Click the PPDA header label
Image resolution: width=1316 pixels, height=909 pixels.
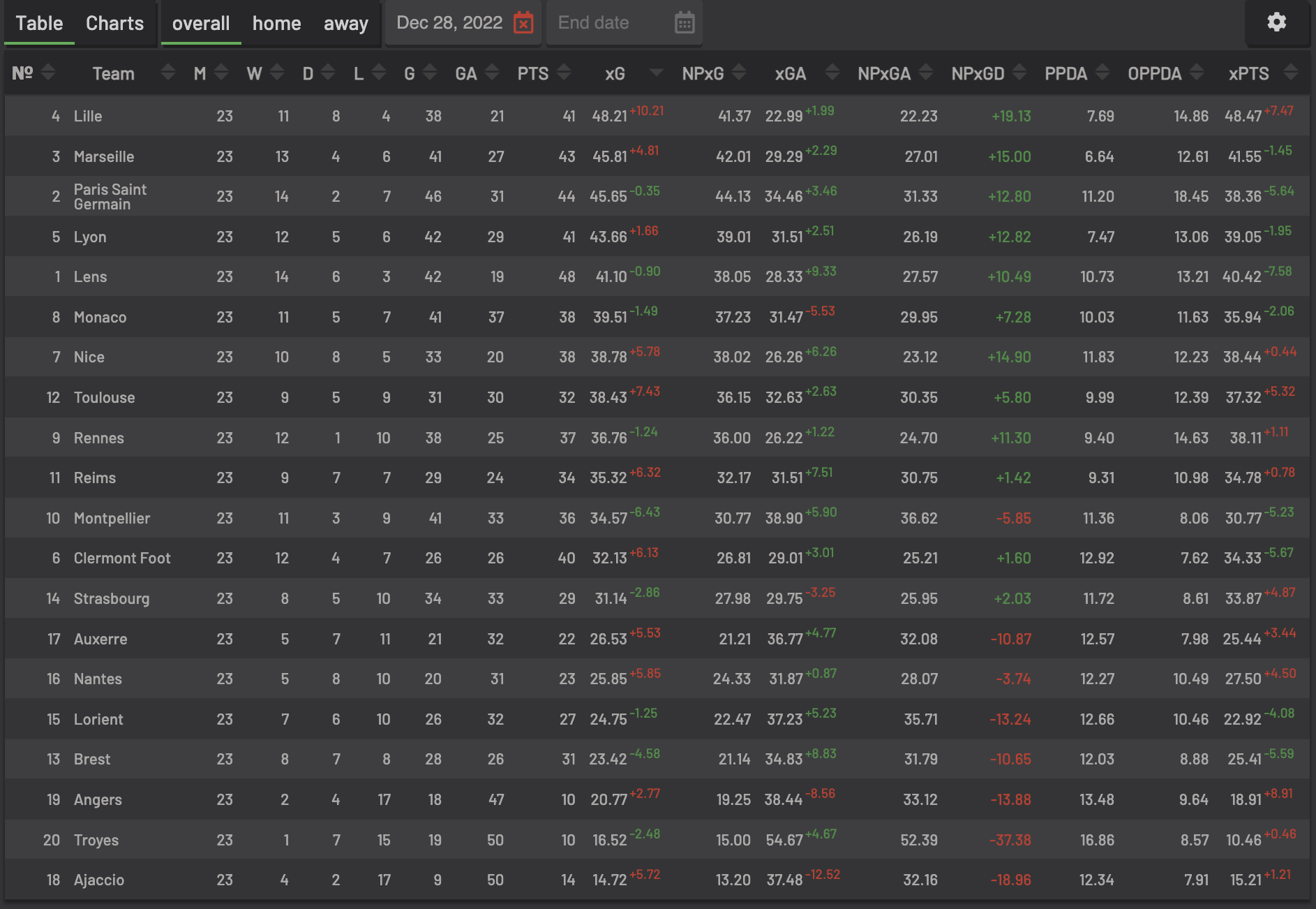[1065, 73]
